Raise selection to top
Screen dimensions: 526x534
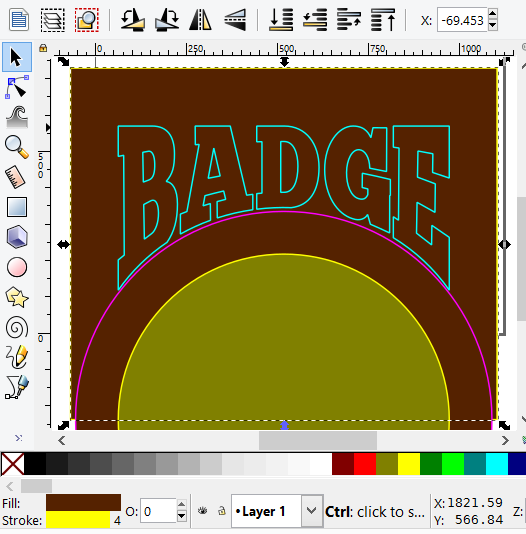[383, 20]
